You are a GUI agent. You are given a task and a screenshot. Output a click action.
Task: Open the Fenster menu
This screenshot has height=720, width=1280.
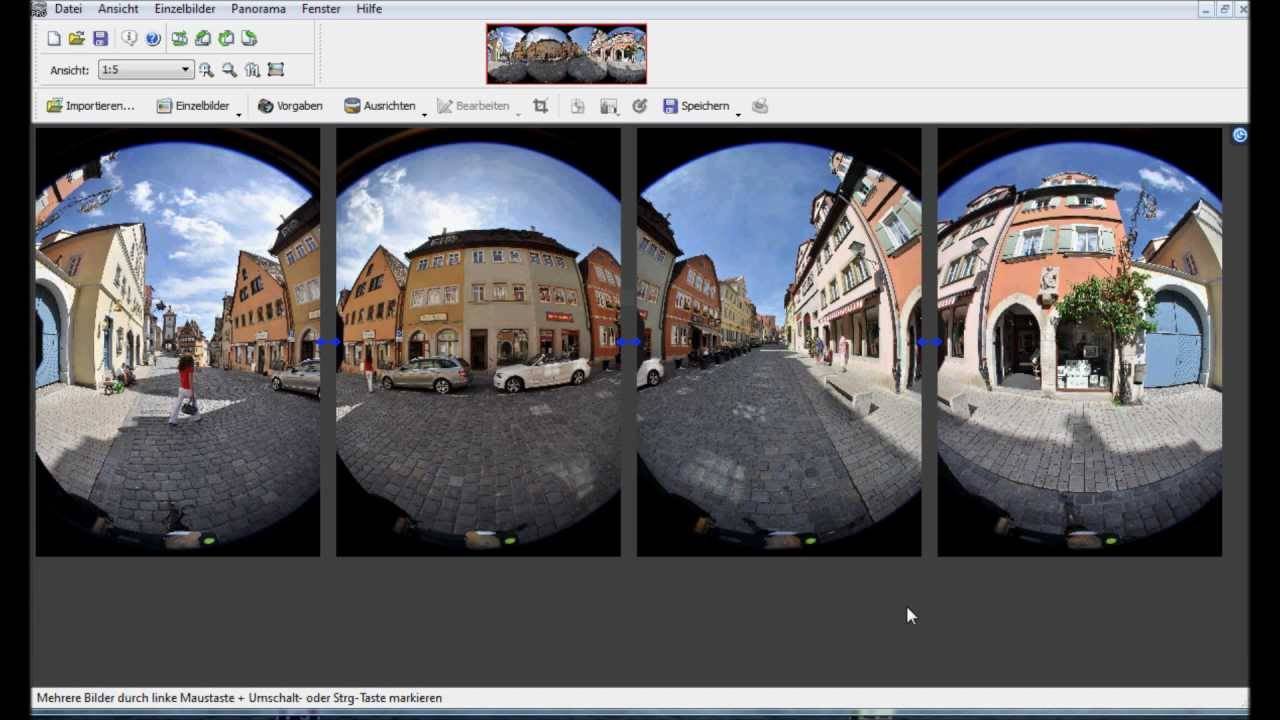[x=321, y=9]
